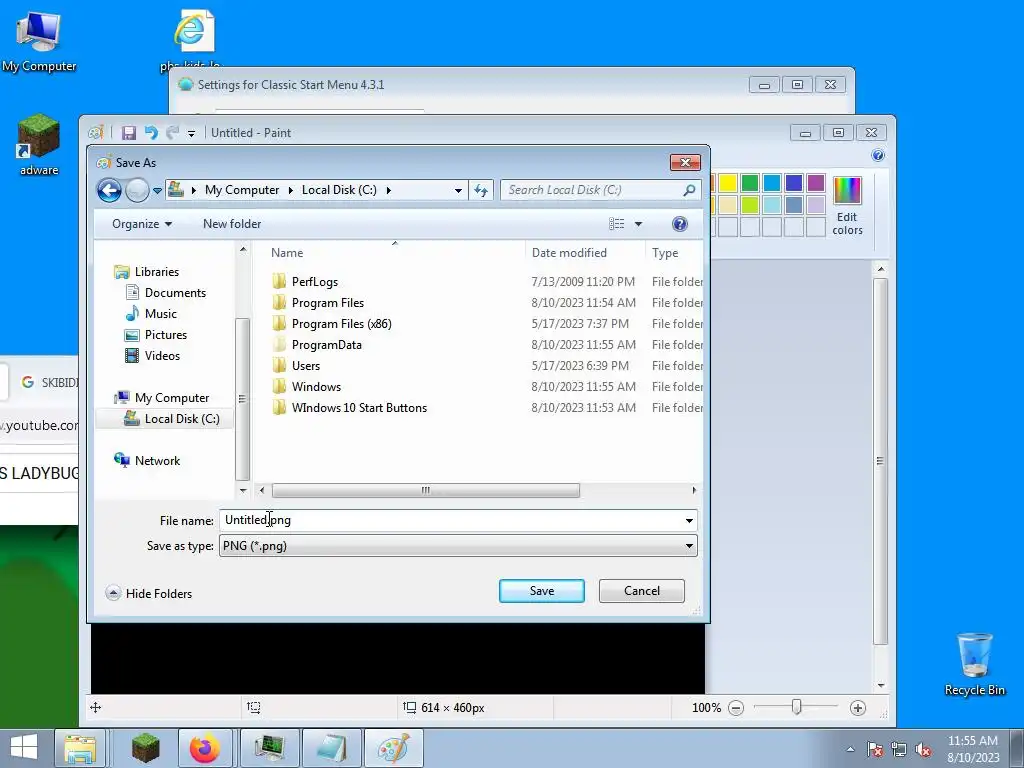Select the yellow color swatch in Paint
Viewport: 1024px width, 768px height.
point(728,183)
